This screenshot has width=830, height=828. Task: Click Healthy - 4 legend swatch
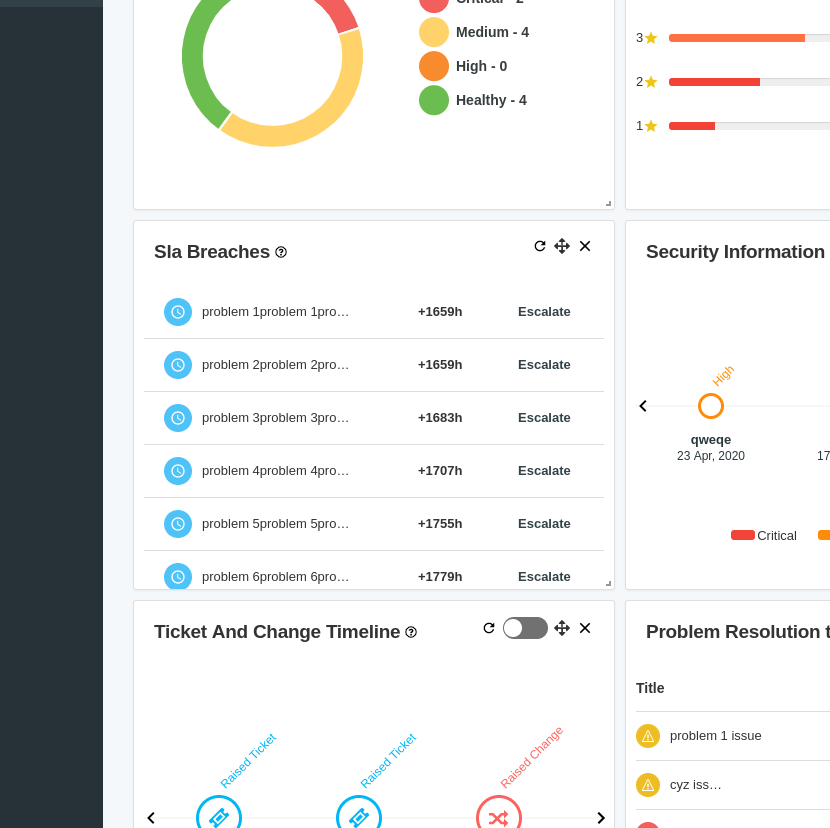click(x=434, y=100)
